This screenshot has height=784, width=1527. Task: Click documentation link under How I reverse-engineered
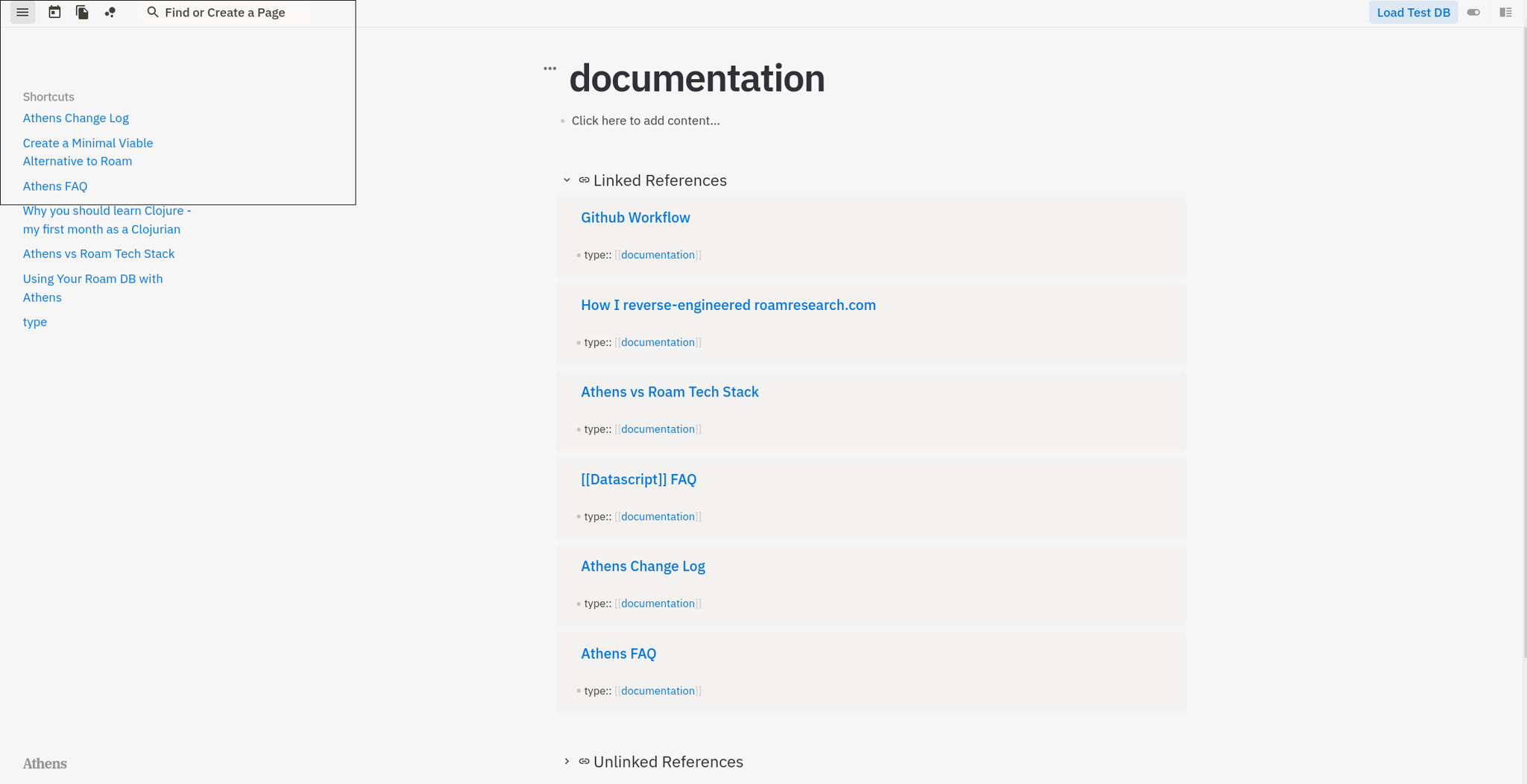(x=658, y=342)
